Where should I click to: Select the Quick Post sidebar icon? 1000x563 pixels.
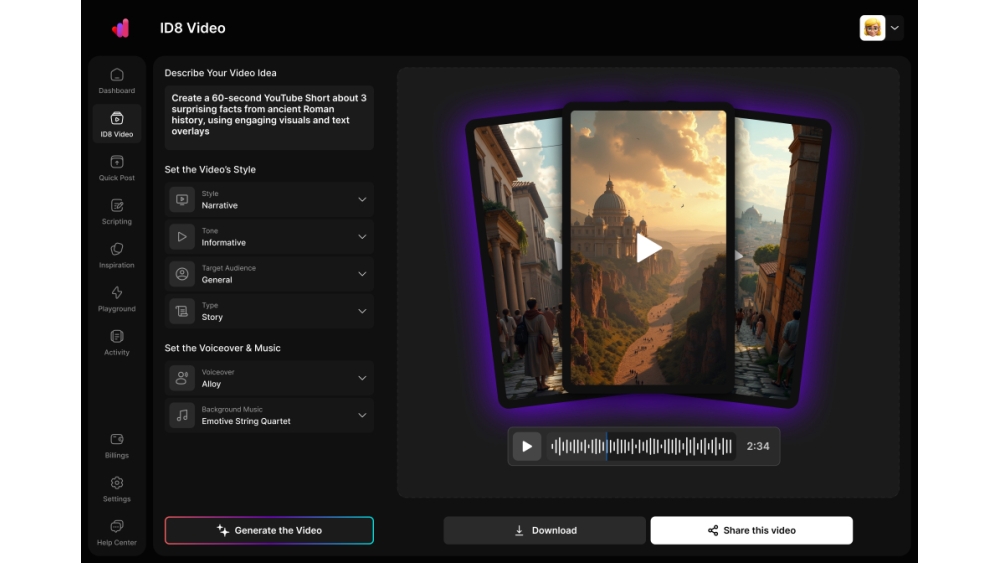(x=117, y=168)
